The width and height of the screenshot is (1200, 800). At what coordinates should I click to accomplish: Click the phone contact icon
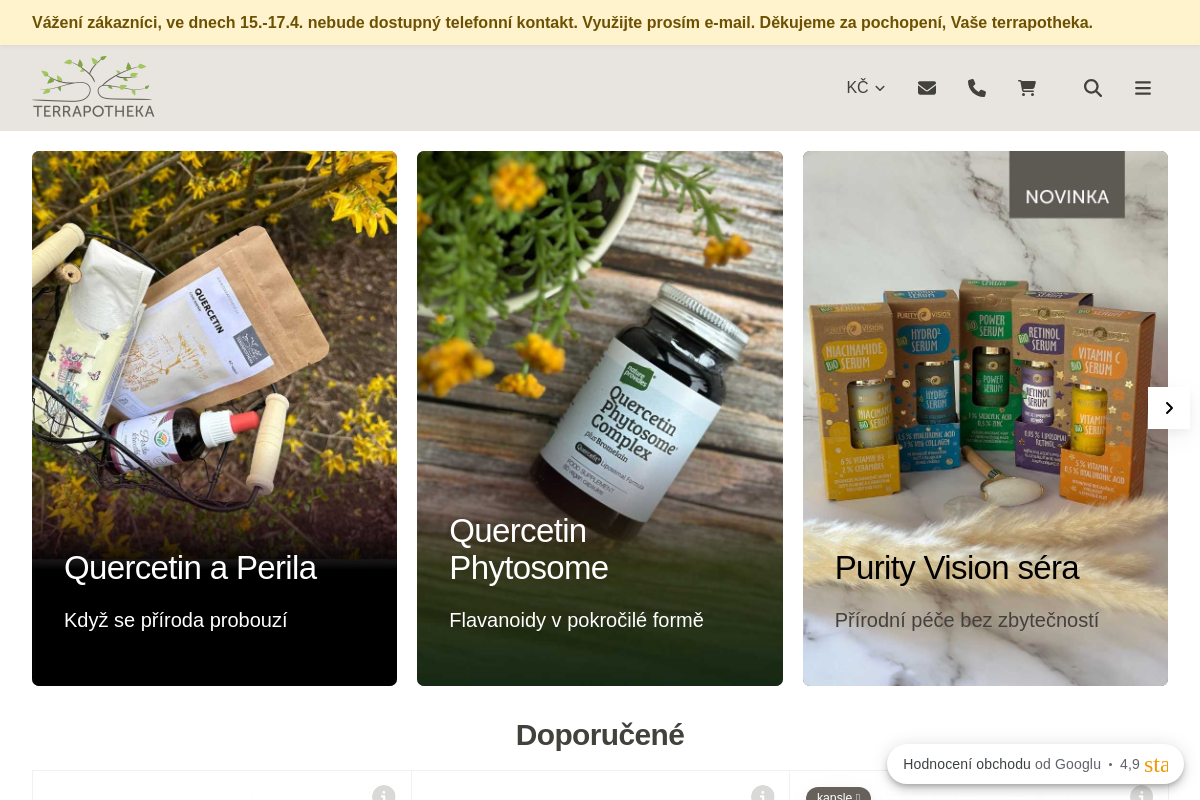click(977, 88)
